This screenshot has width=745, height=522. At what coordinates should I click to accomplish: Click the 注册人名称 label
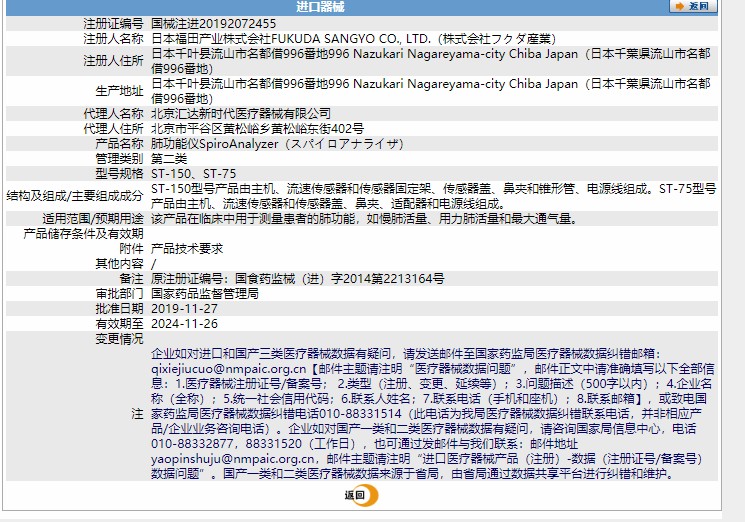click(113, 38)
